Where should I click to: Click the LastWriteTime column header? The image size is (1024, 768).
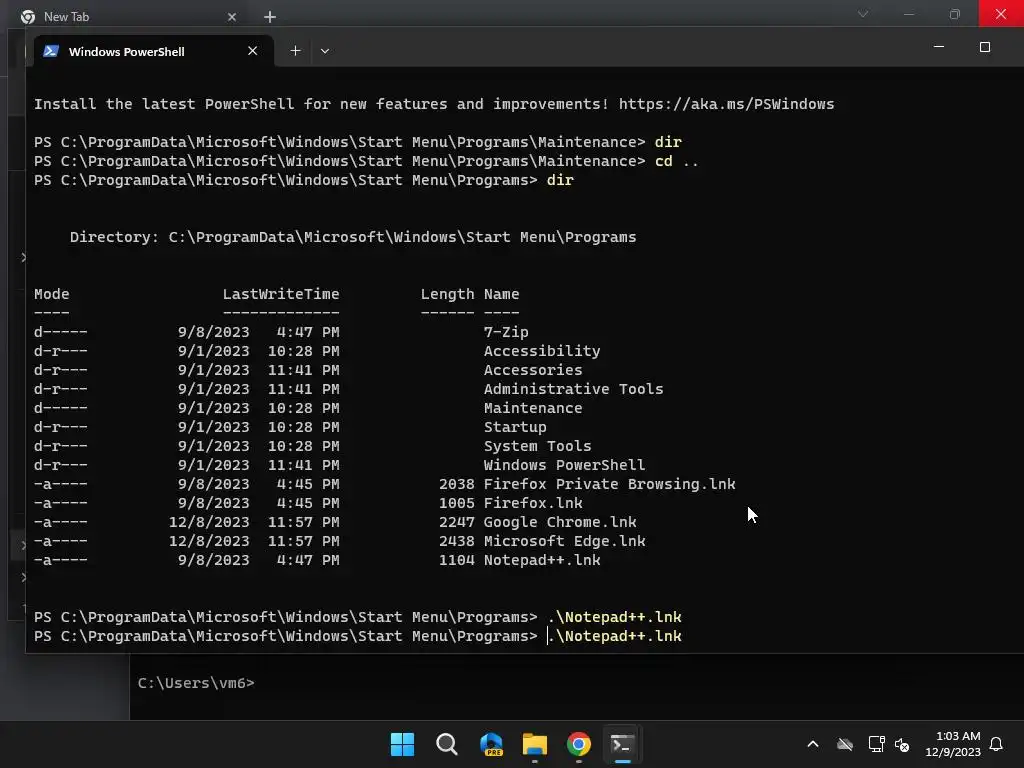(281, 294)
